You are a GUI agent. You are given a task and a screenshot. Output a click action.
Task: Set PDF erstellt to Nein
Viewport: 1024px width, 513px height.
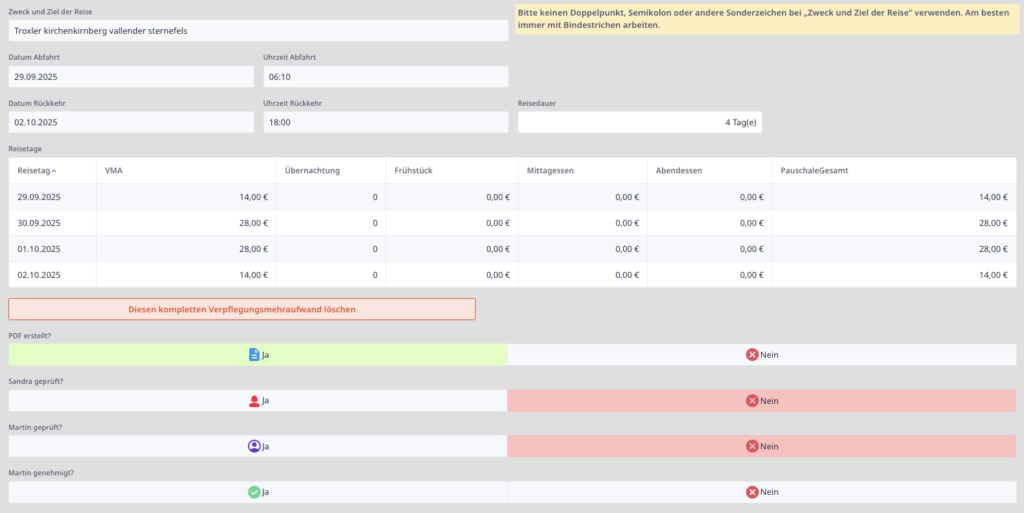point(761,355)
